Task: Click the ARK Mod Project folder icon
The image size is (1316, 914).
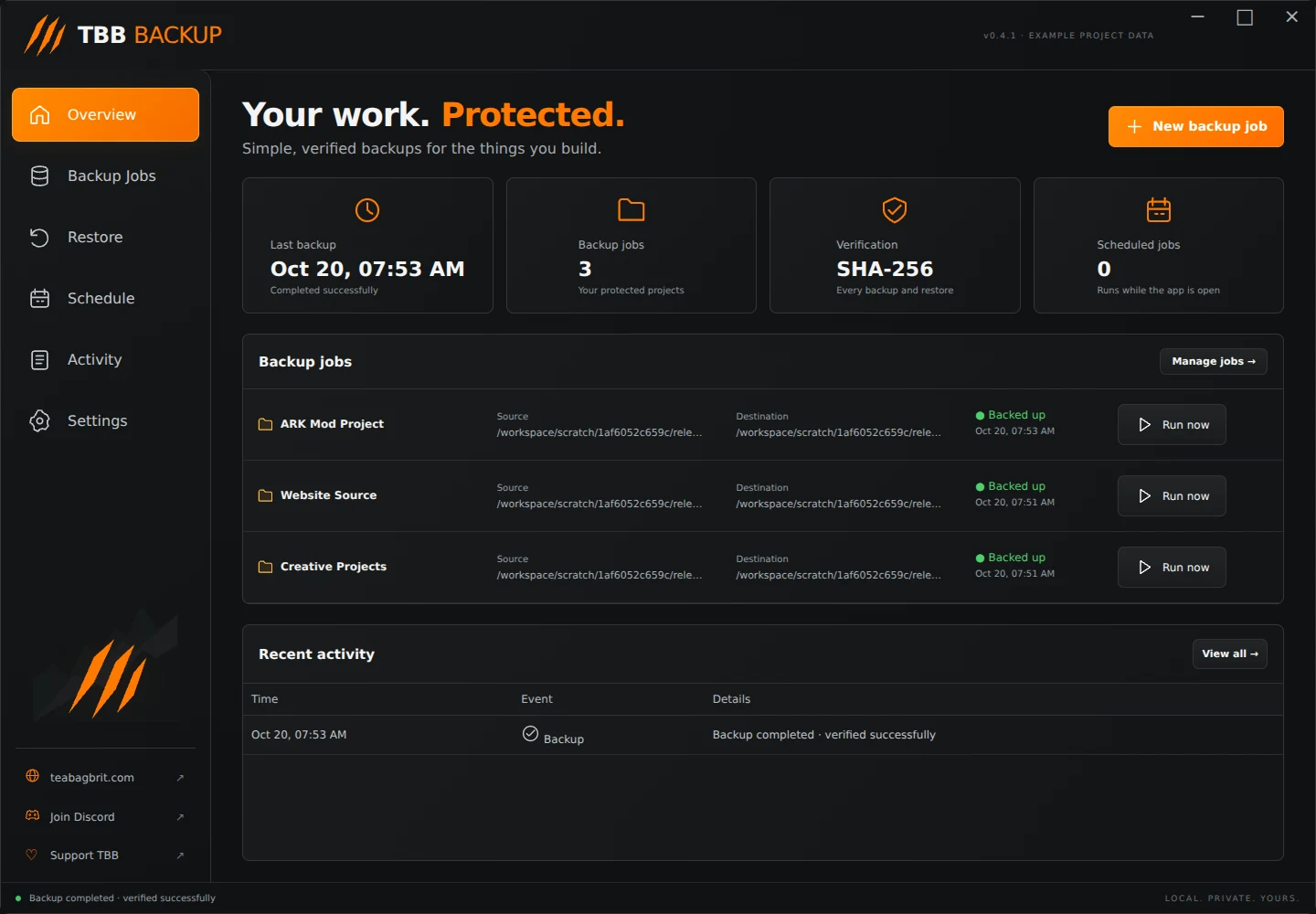Action: [x=265, y=424]
